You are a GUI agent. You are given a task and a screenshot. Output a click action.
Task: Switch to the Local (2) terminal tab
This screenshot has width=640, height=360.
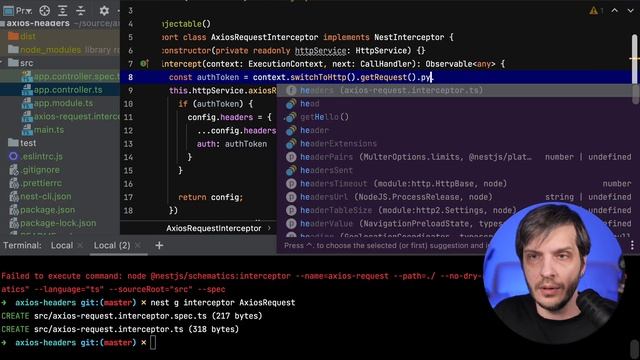tap(112, 245)
